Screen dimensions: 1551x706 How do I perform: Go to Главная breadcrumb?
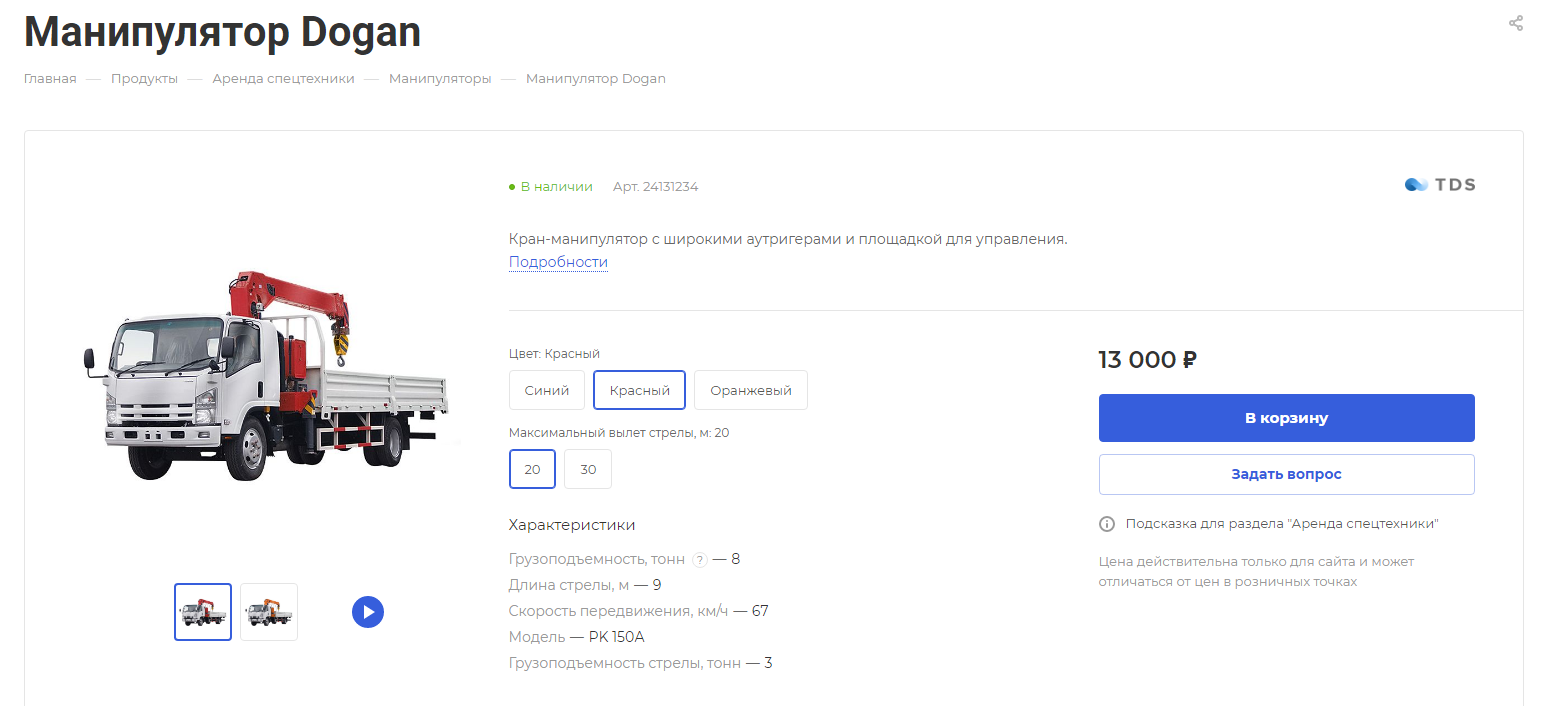50,79
